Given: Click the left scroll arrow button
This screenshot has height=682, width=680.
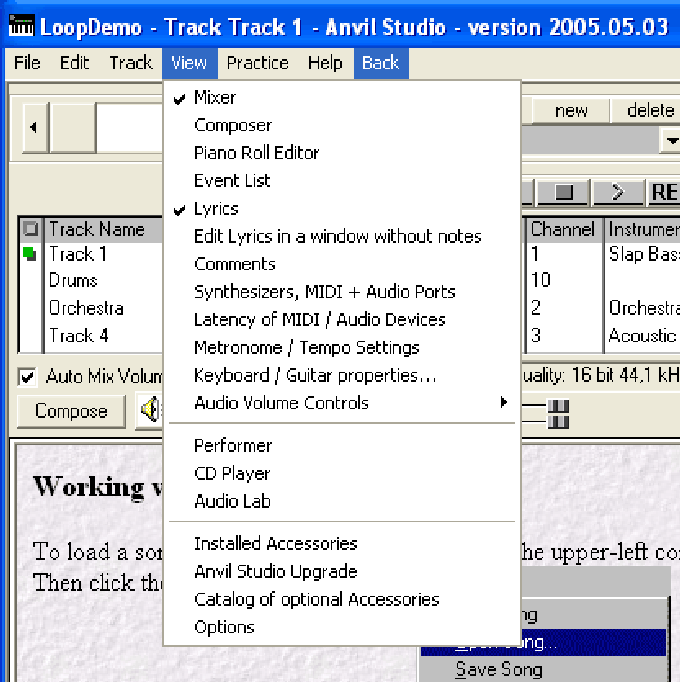Looking at the screenshot, I should tap(35, 127).
